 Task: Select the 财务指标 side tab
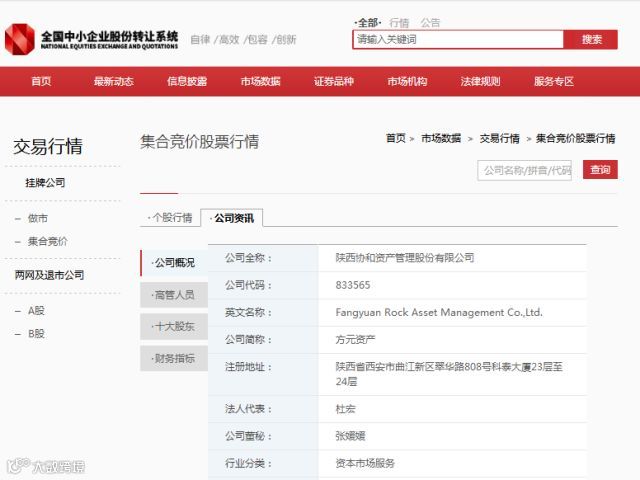coord(174,358)
